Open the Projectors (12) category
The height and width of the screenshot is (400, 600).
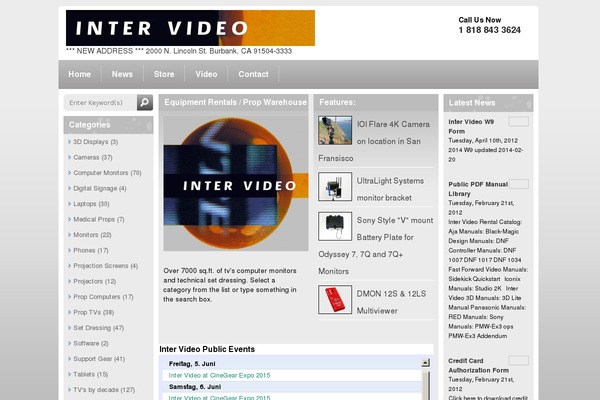[x=95, y=281]
